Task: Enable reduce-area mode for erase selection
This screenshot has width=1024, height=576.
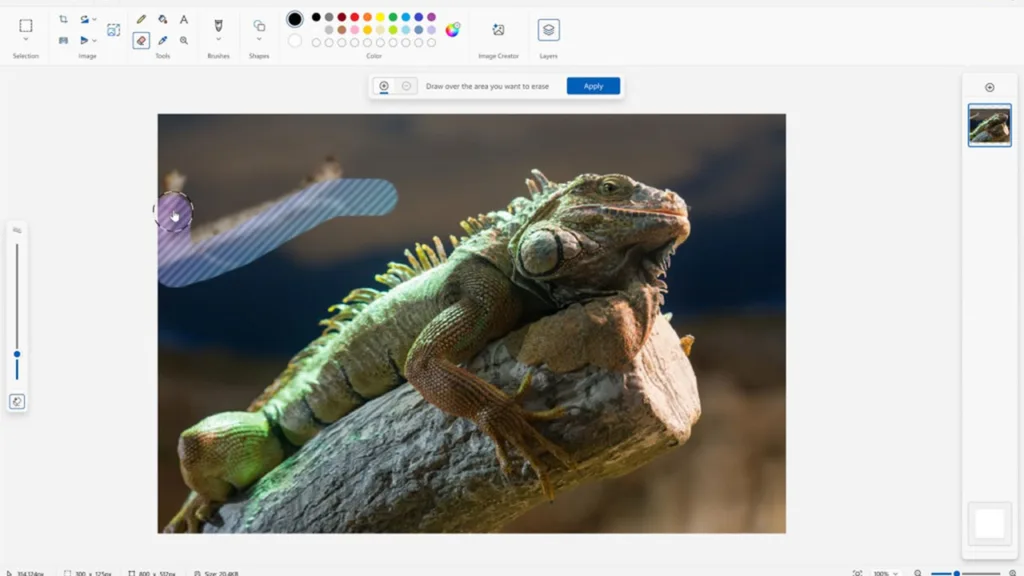Action: 406,86
